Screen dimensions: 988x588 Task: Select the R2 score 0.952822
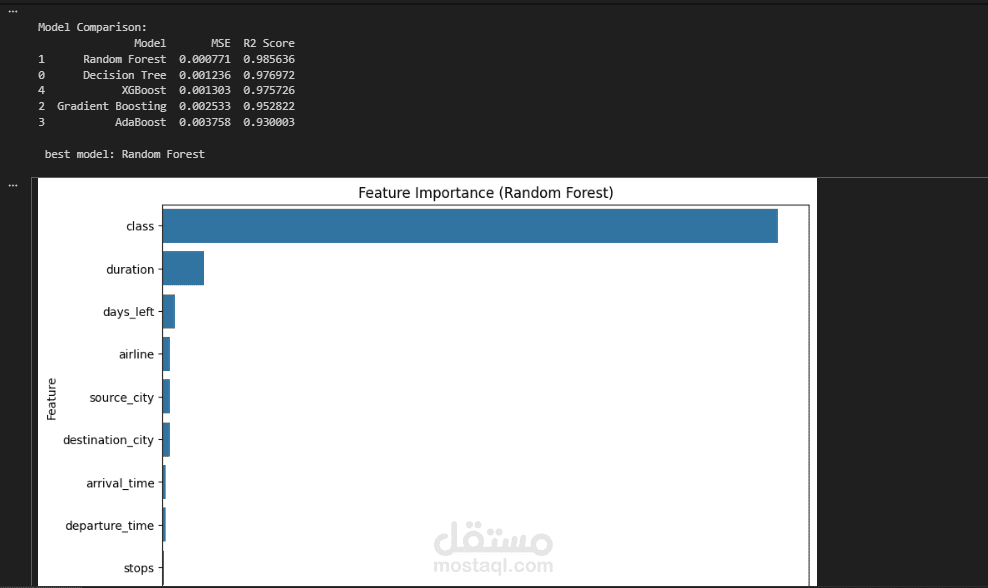[x=269, y=106]
